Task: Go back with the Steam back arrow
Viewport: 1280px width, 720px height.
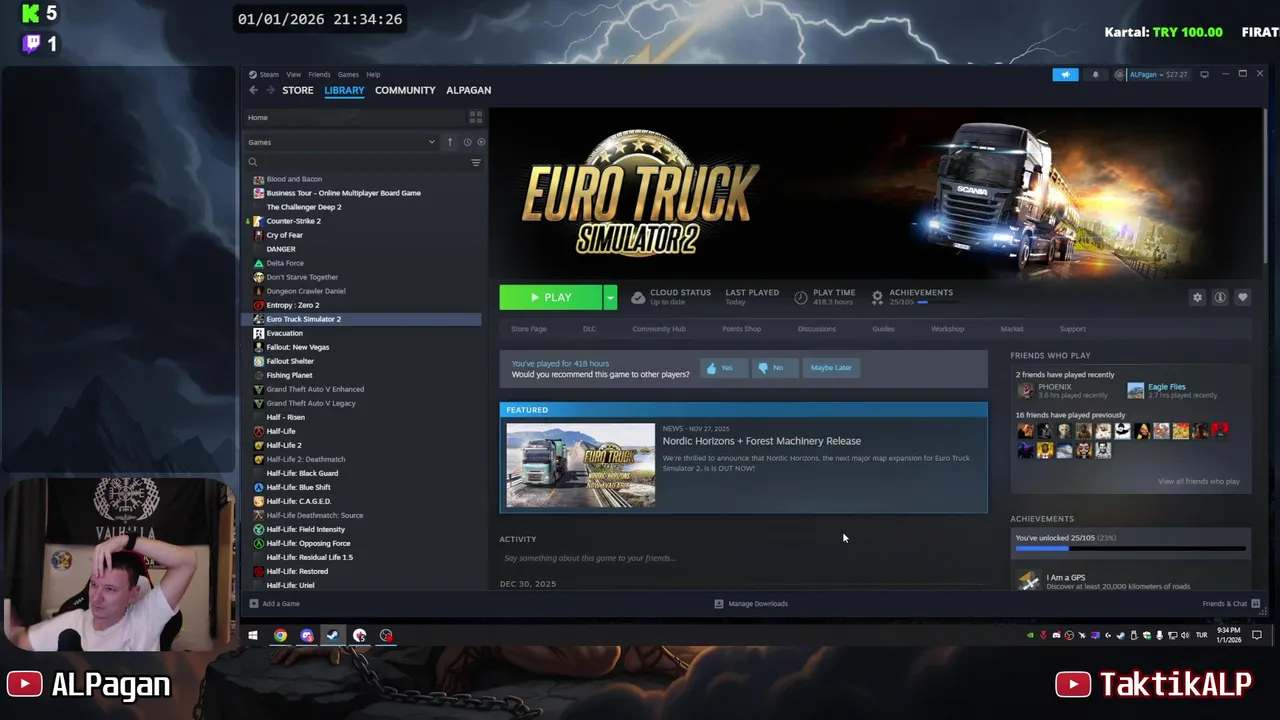Action: tap(253, 90)
